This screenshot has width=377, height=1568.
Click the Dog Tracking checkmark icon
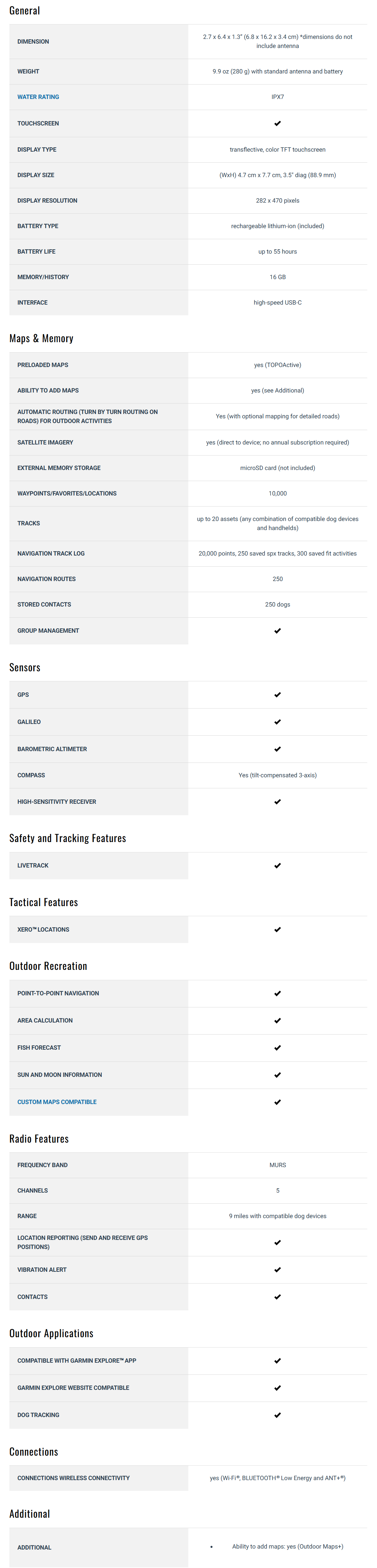277,1415
